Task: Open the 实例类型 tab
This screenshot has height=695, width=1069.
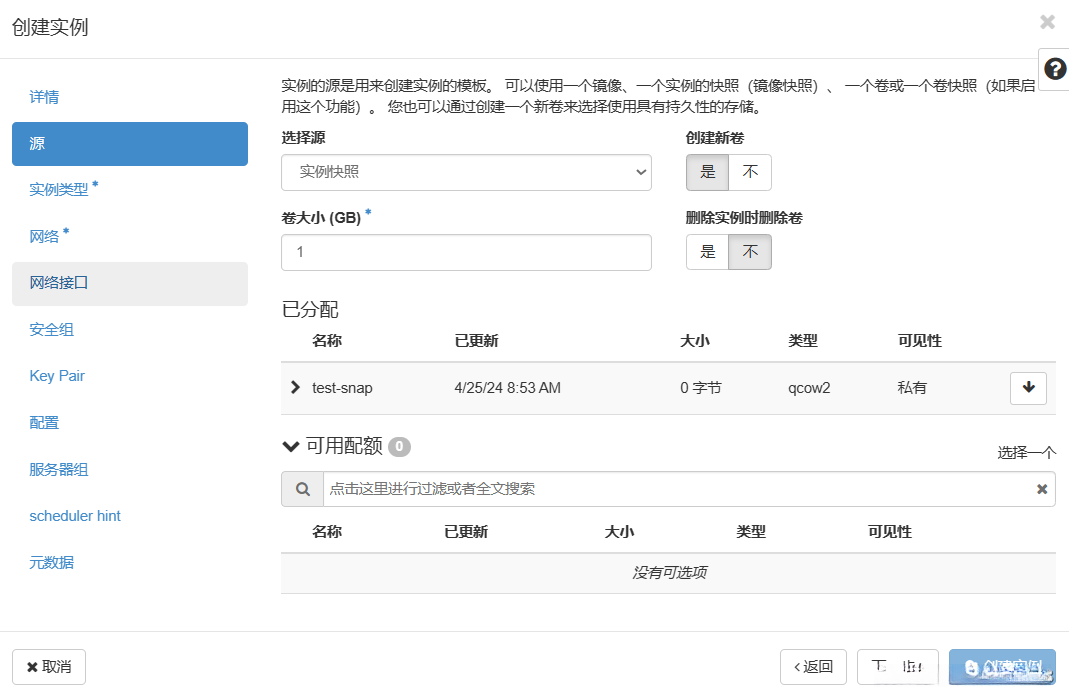Action: 59,189
